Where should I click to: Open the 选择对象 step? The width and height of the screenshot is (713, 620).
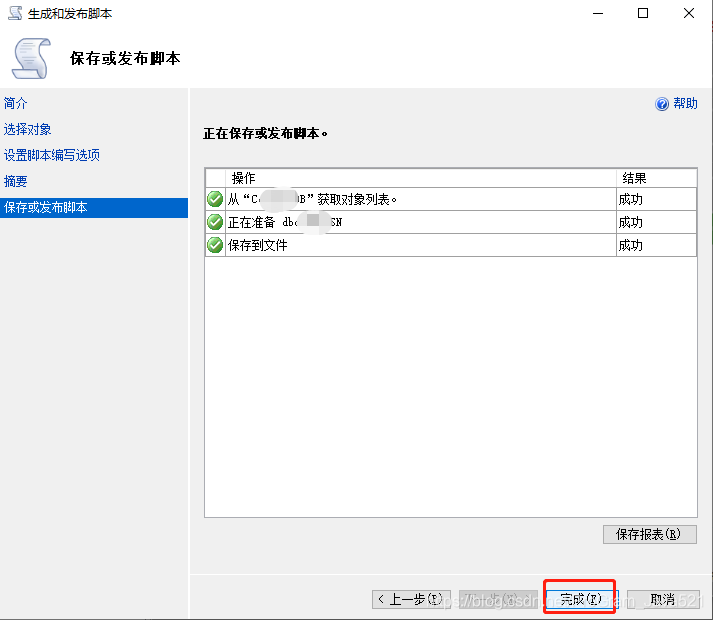(27, 129)
